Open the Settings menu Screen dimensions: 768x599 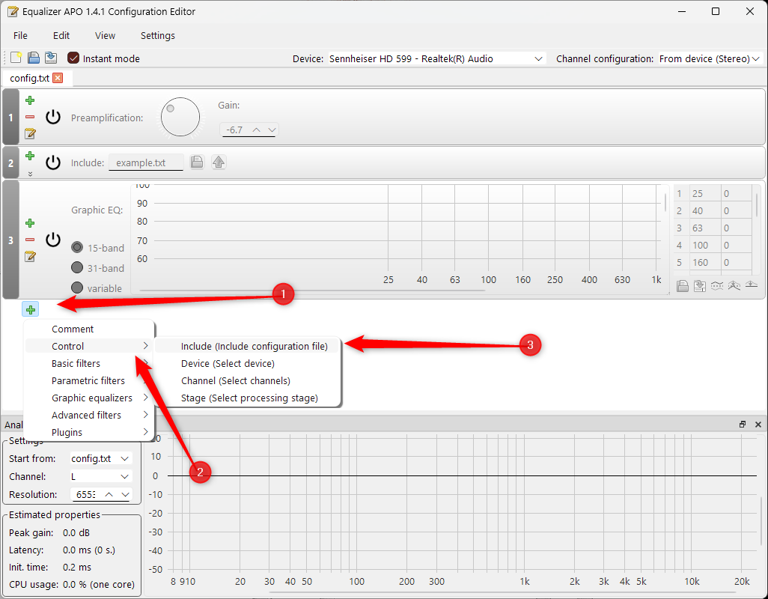pos(157,36)
